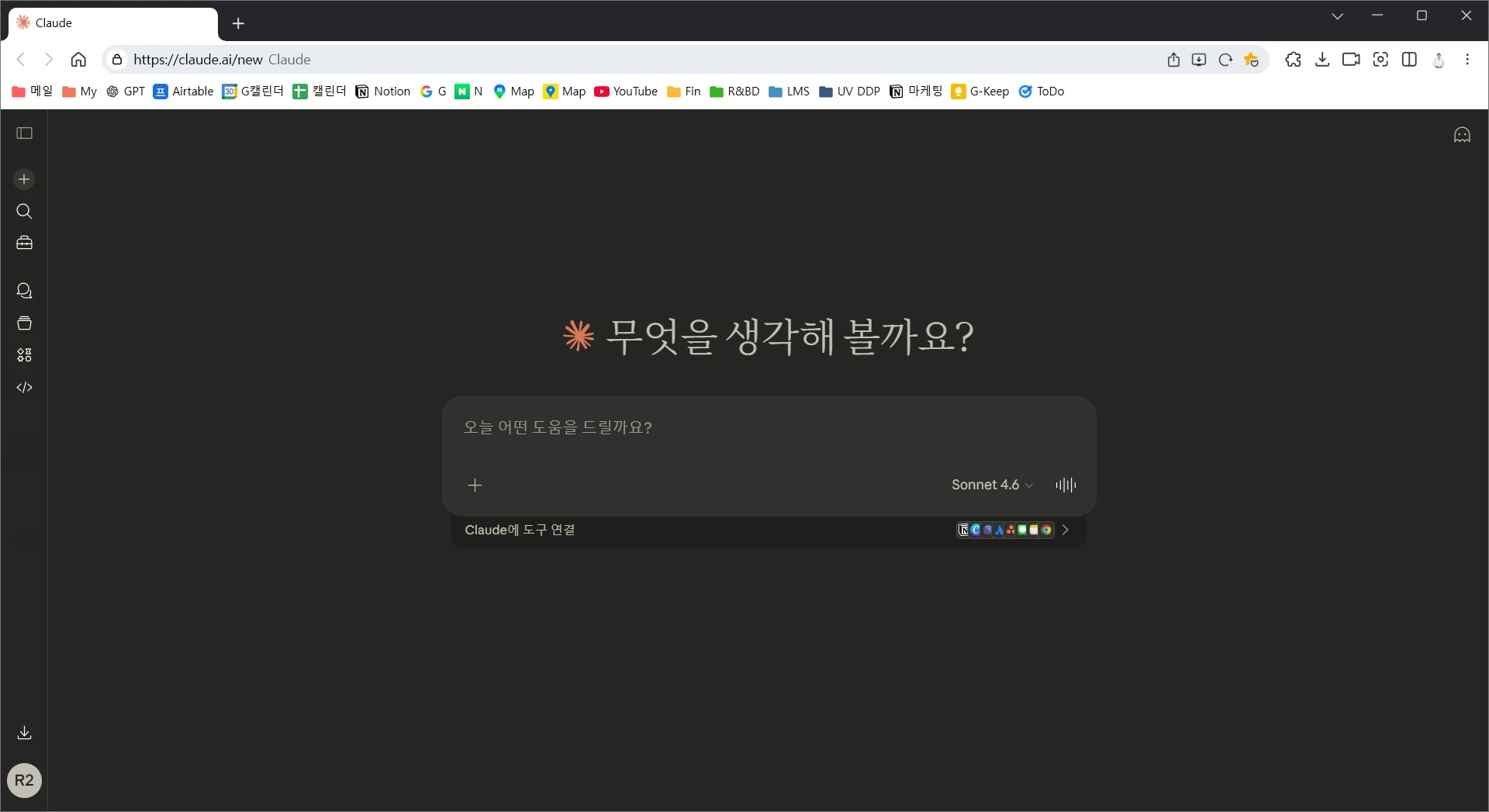Viewport: 1489px width, 812px height.
Task: Open the Sonnet 4.6 model dropdown
Action: click(x=992, y=485)
